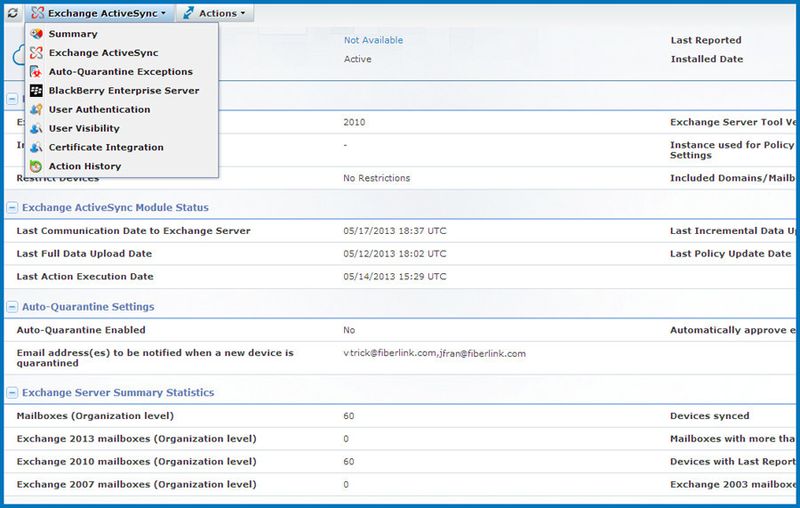800x508 pixels.
Task: Click the Action History clock icon
Action: point(36,166)
